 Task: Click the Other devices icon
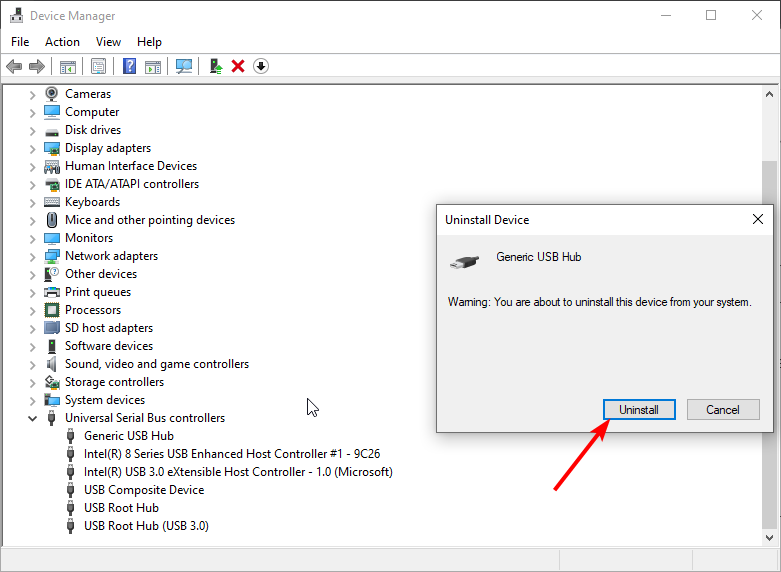pyautogui.click(x=52, y=274)
